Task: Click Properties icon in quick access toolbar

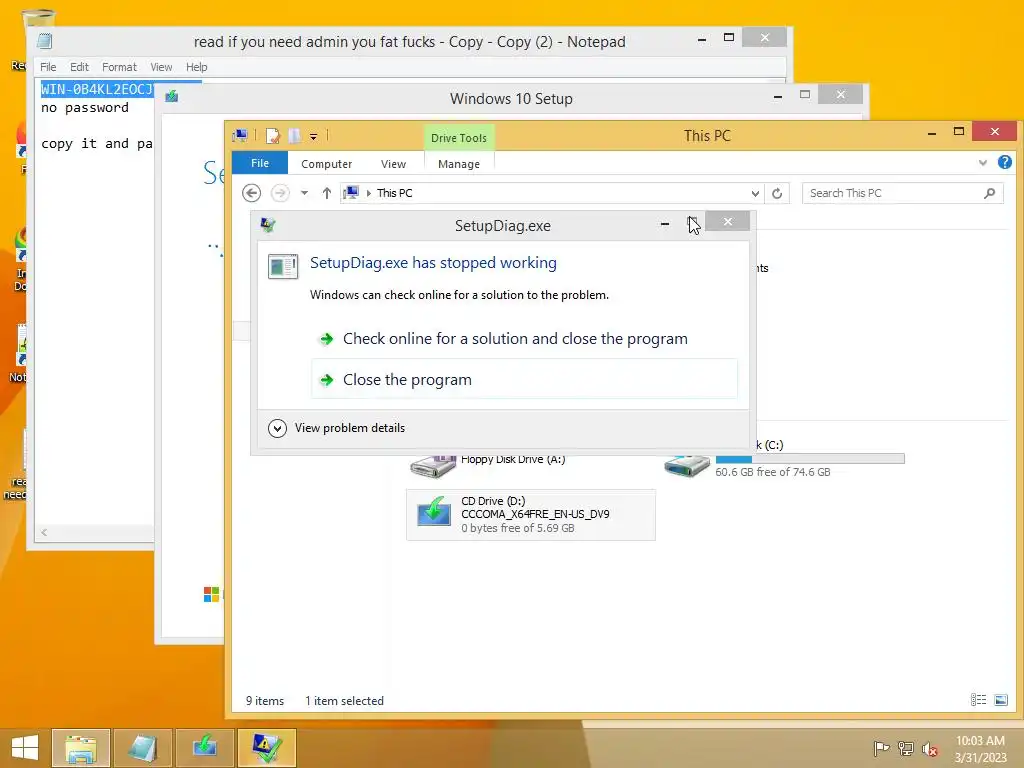Action: coord(272,136)
